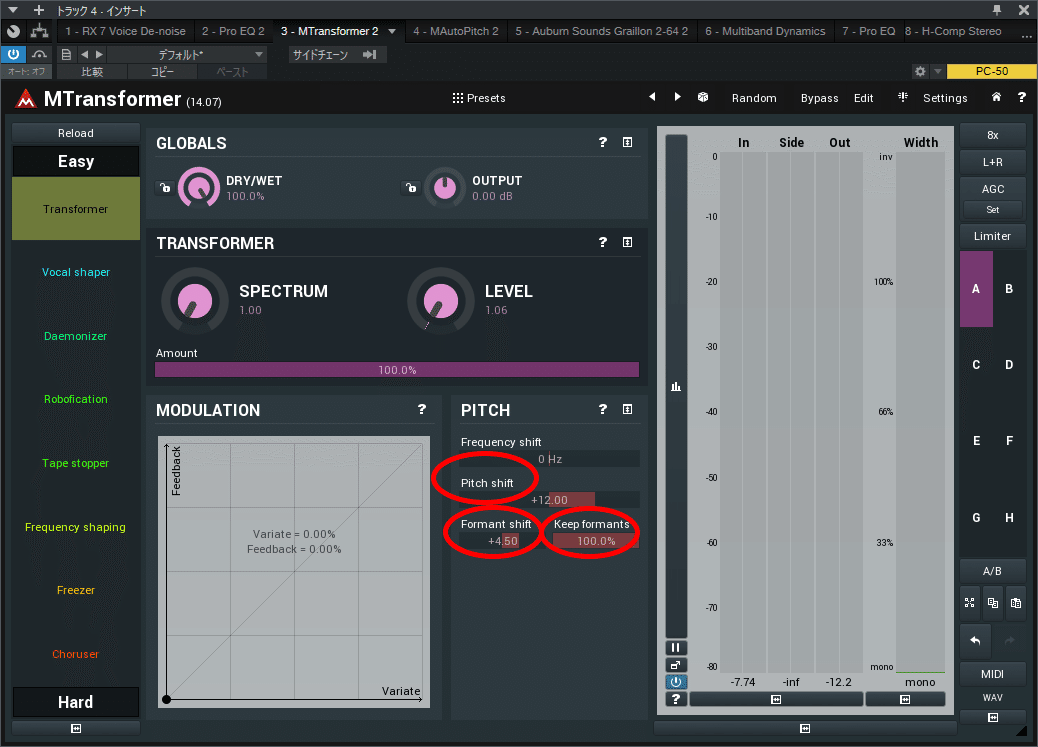The image size is (1038, 747).
Task: Click the DRY/WET knob
Action: pos(199,187)
